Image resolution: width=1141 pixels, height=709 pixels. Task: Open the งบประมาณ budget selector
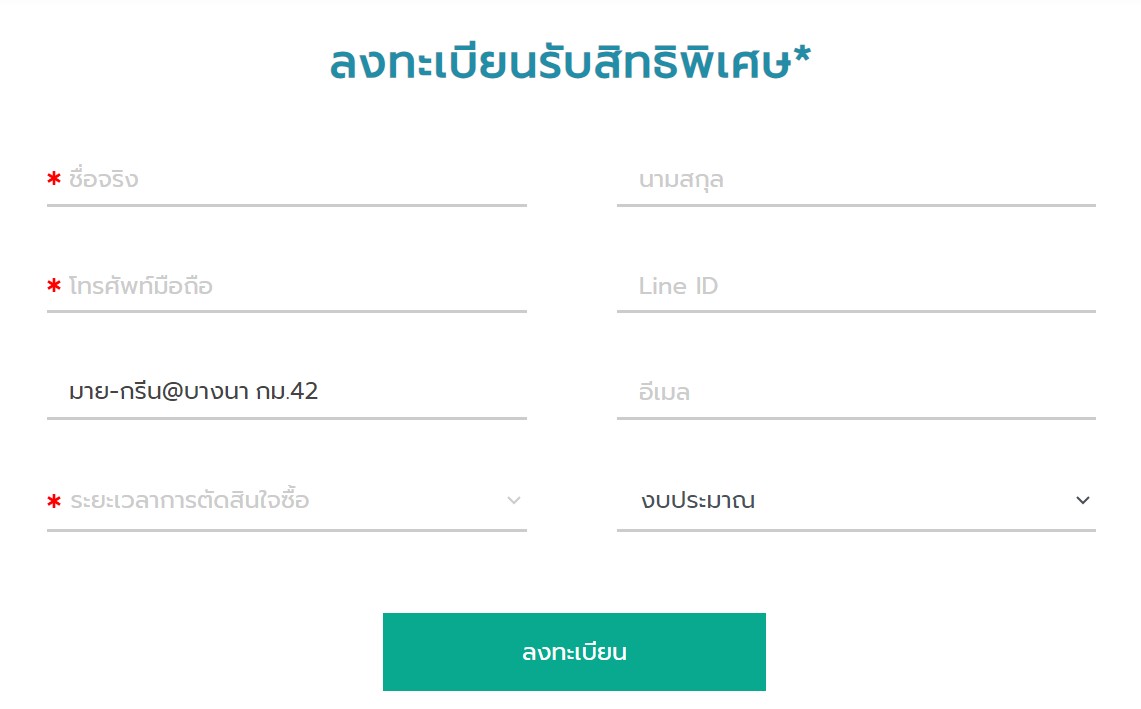pyautogui.click(x=856, y=501)
